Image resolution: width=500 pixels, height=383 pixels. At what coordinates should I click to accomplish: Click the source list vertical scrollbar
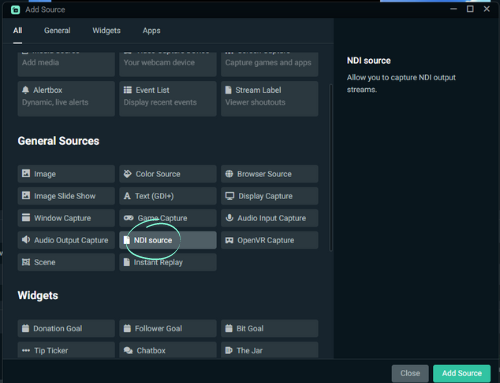331,167
